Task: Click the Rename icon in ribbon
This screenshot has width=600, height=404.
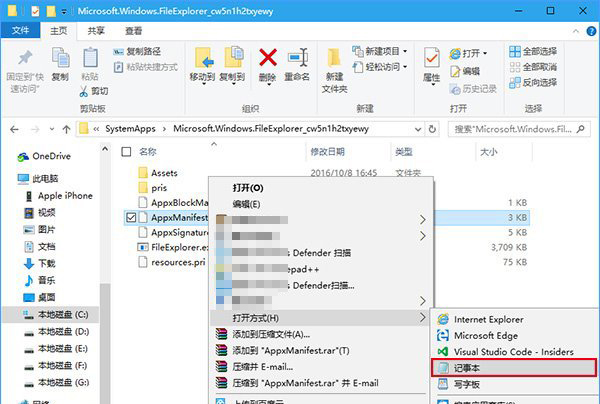Action: 297,62
